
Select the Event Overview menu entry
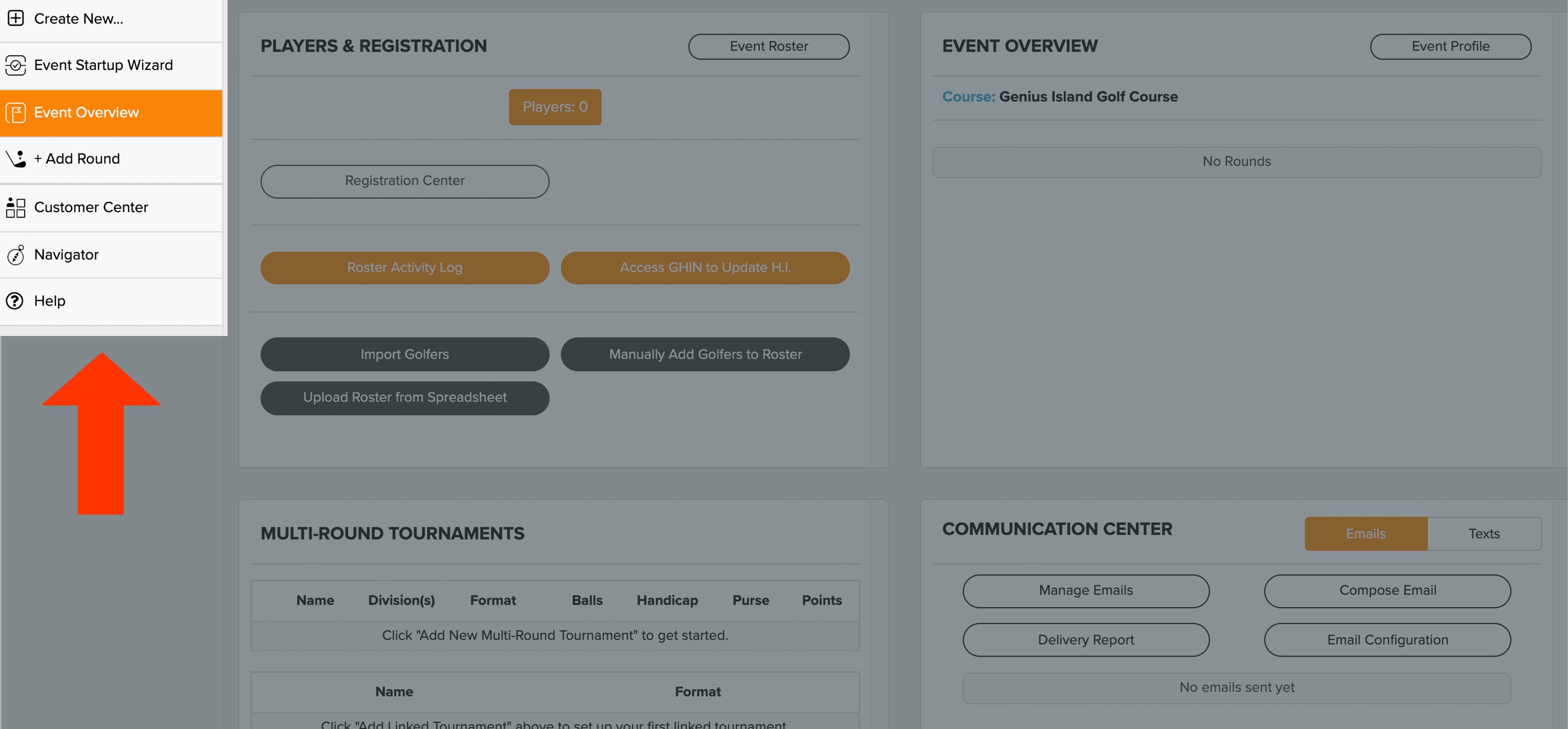click(x=111, y=113)
